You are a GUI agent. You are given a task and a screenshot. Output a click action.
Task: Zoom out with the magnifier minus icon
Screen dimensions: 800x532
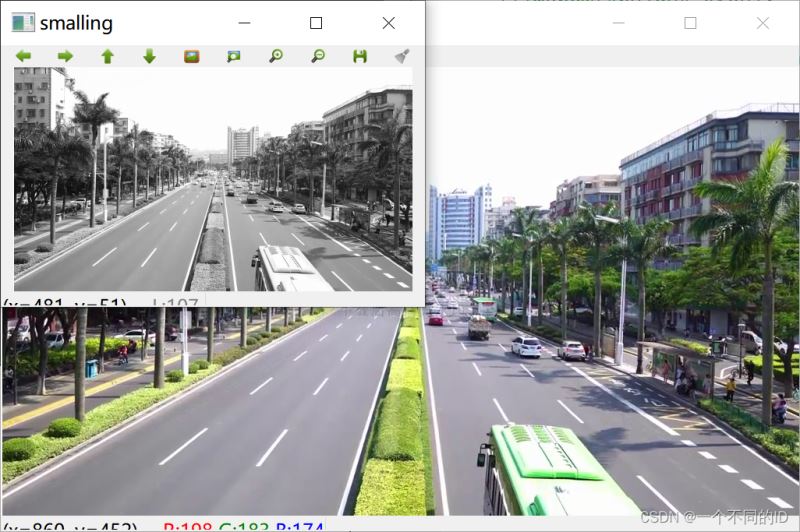coord(318,56)
